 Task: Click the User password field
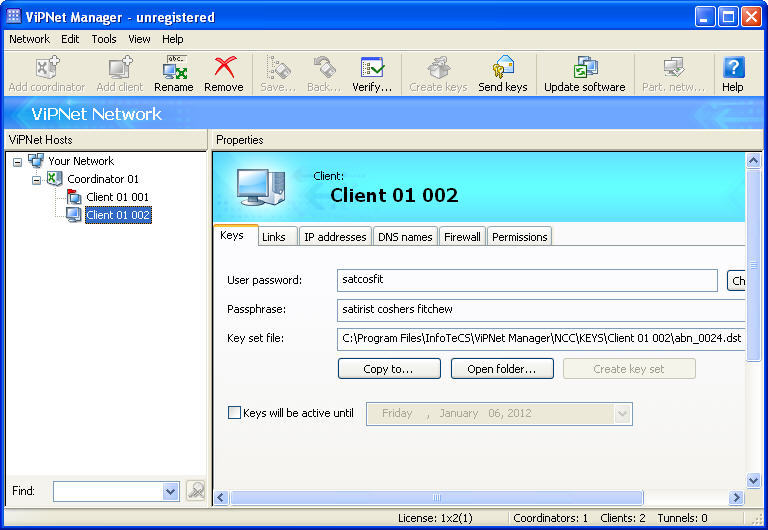point(527,280)
